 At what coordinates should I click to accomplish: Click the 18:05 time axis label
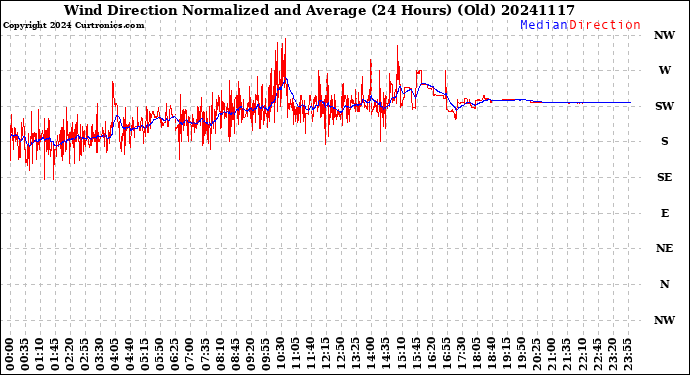[x=476, y=354]
